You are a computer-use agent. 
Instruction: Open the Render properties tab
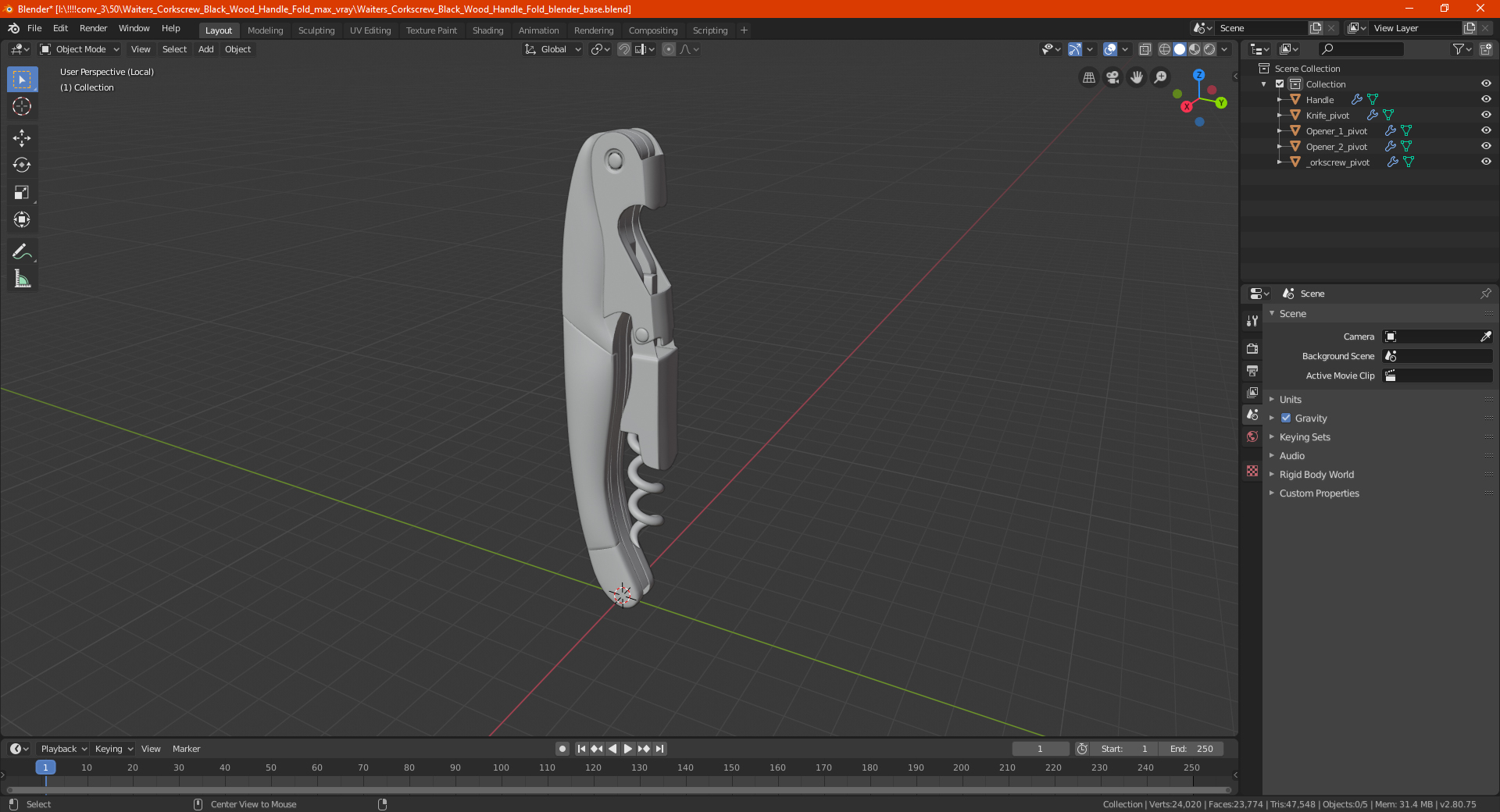point(1252,348)
